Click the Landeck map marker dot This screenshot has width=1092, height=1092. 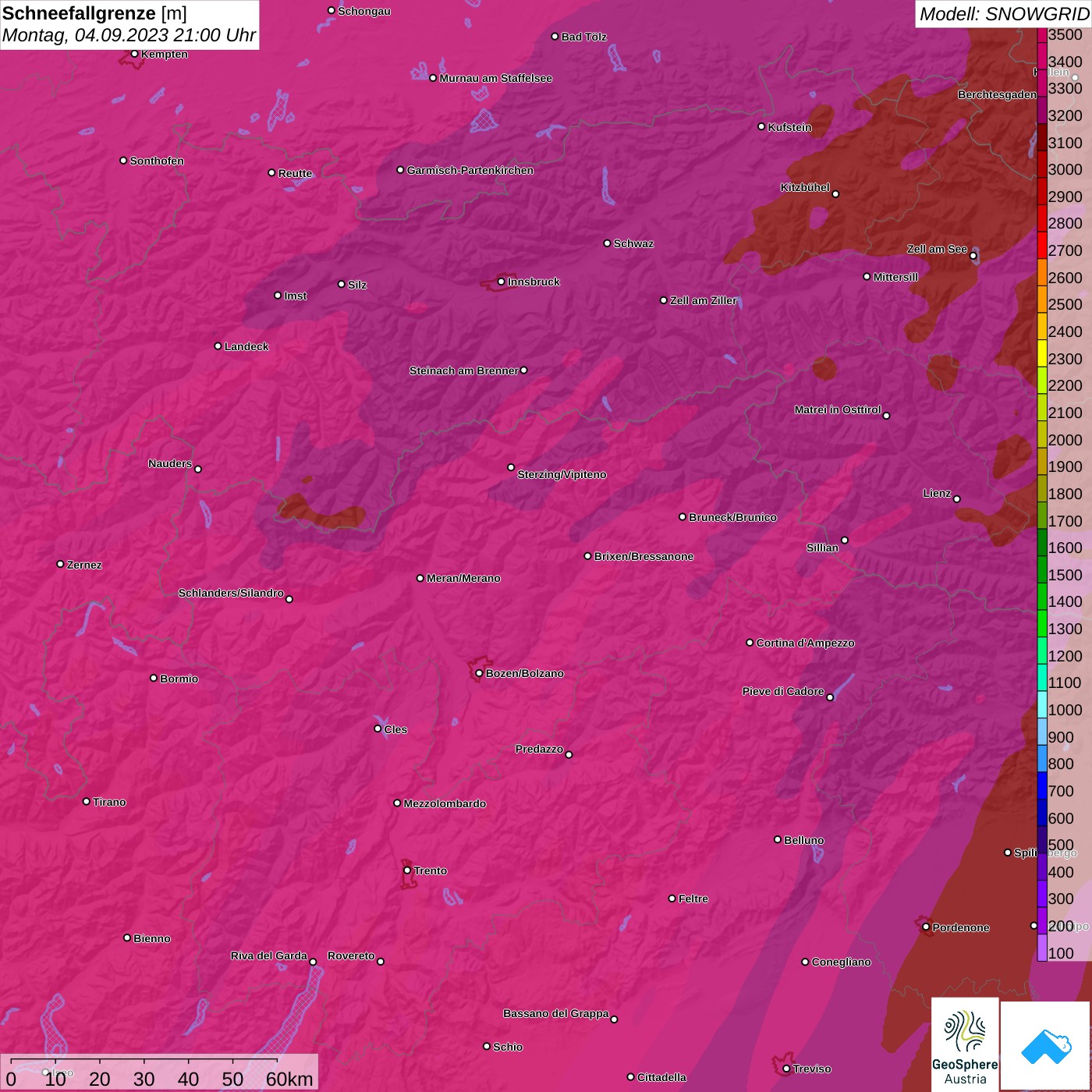tap(218, 346)
